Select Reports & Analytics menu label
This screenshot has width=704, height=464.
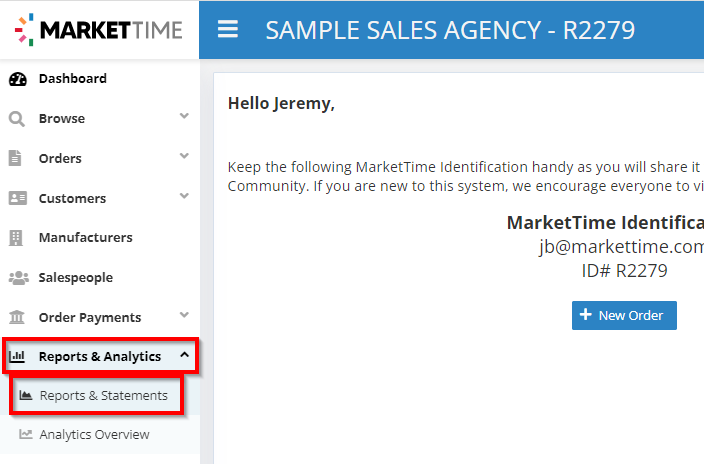(100, 357)
